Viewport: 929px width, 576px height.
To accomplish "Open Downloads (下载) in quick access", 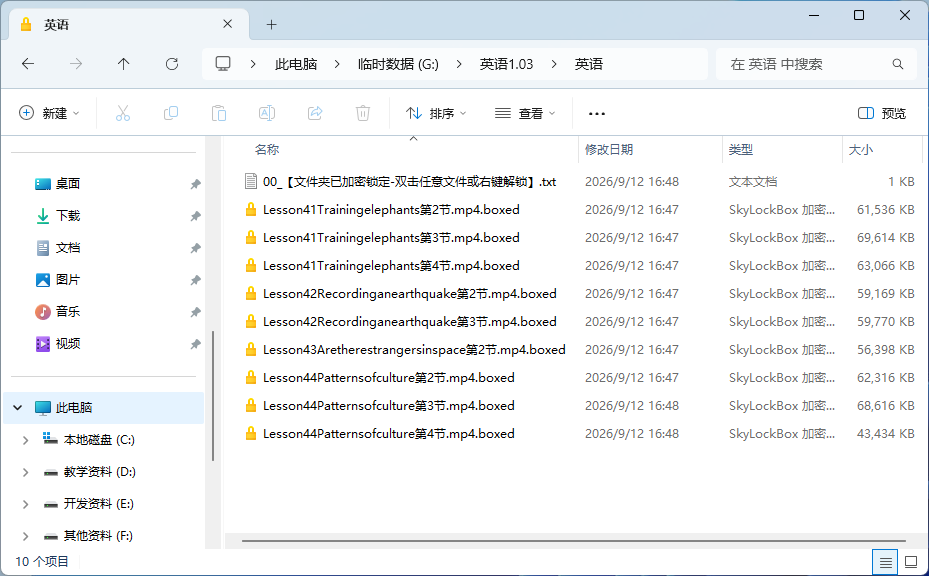I will click(x=68, y=216).
